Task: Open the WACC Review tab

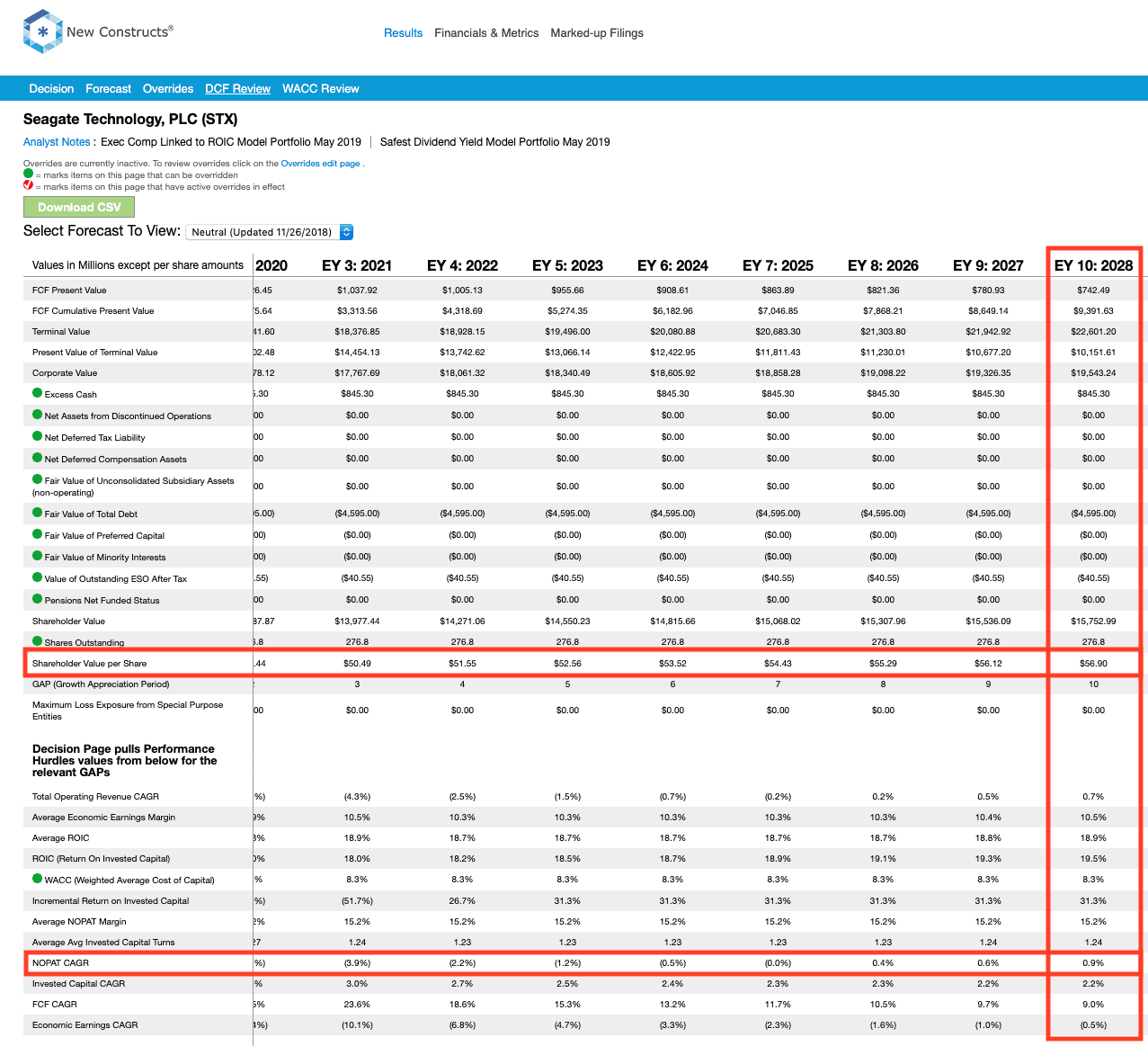Action: pyautogui.click(x=321, y=89)
